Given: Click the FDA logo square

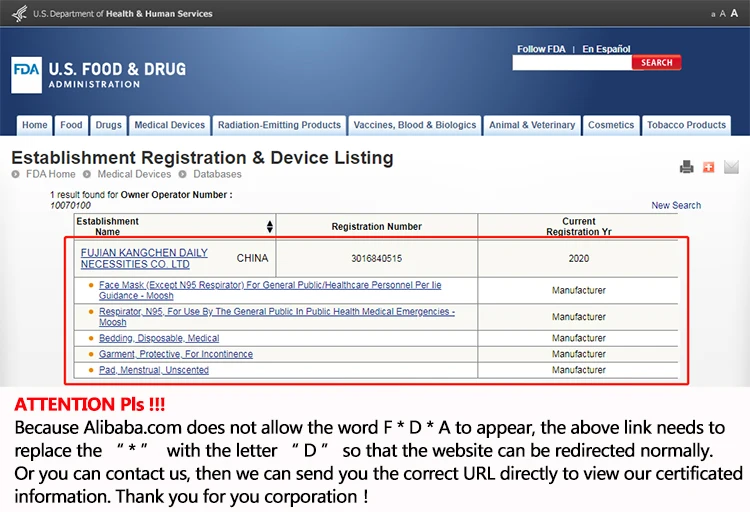Looking at the screenshot, I should [26, 75].
